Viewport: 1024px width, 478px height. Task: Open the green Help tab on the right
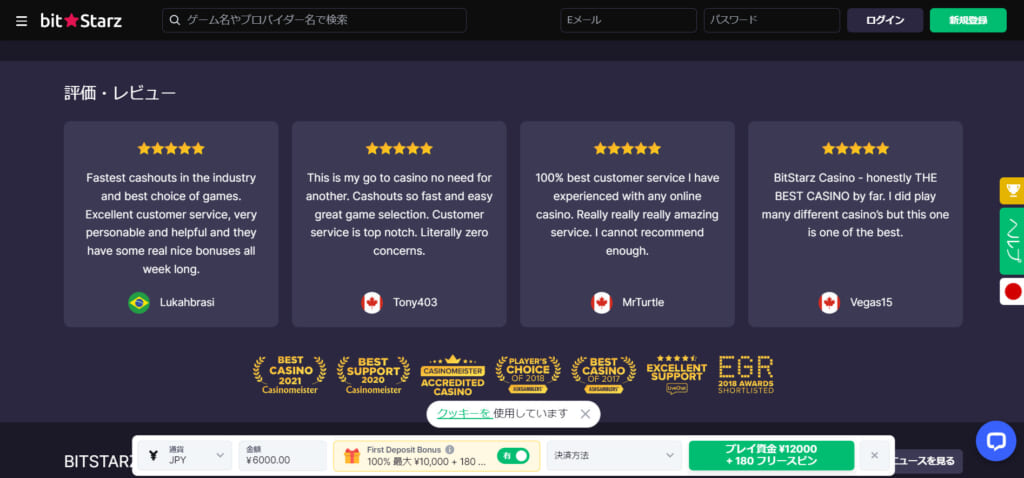point(1012,241)
